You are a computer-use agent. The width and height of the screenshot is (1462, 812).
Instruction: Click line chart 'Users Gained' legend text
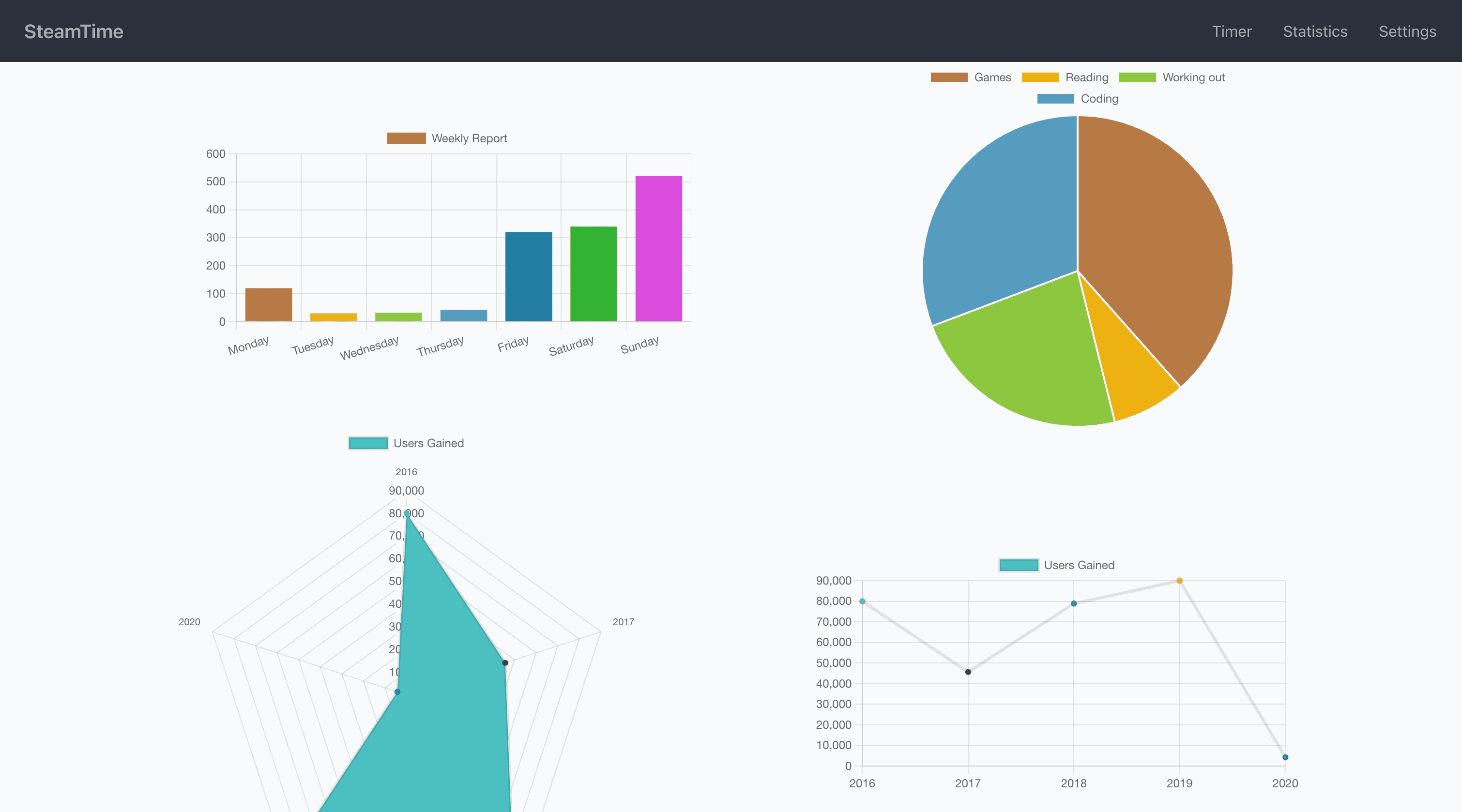(1079, 565)
